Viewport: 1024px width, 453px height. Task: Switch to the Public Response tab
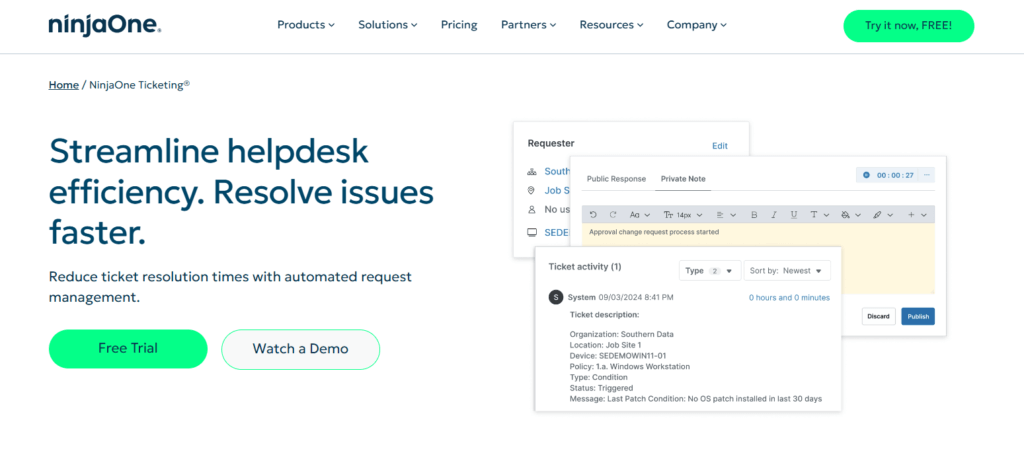[616, 179]
